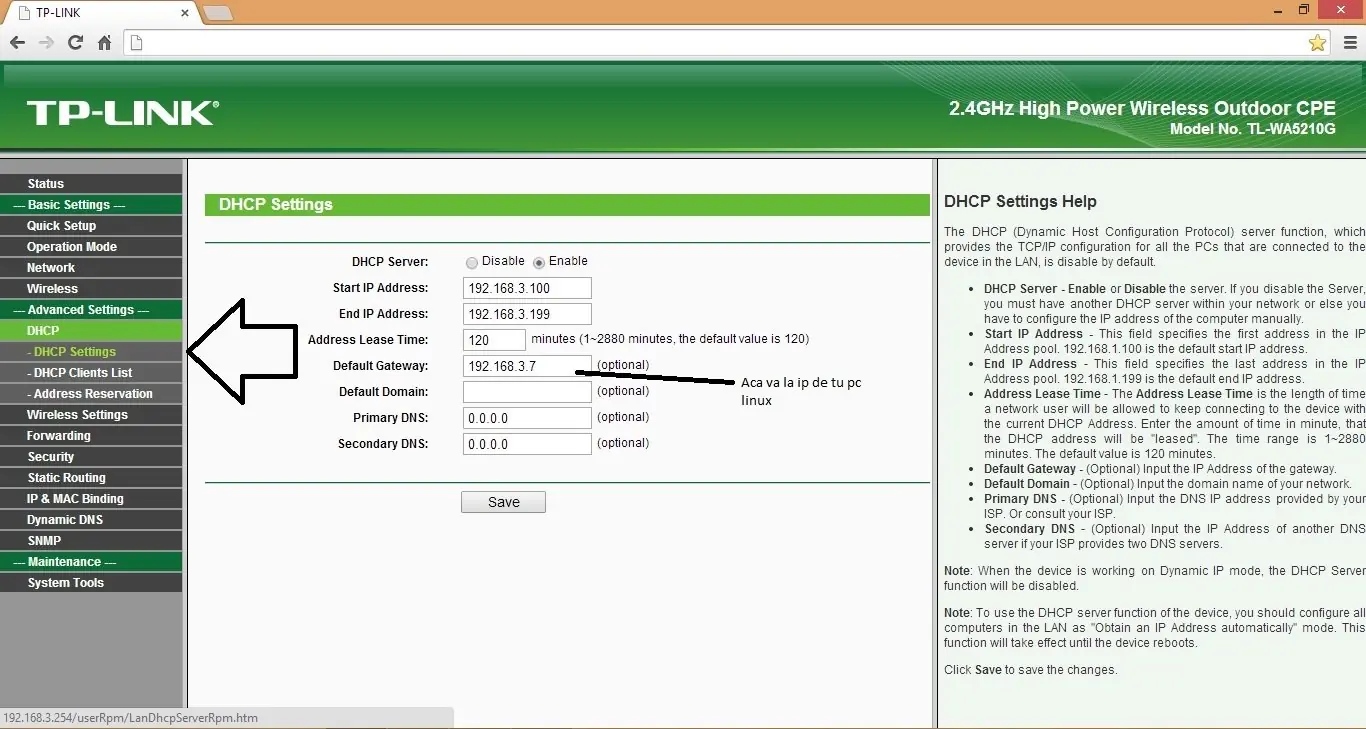1366x729 pixels.
Task: Open System Tools in sidebar
Action: pyautogui.click(x=91, y=583)
